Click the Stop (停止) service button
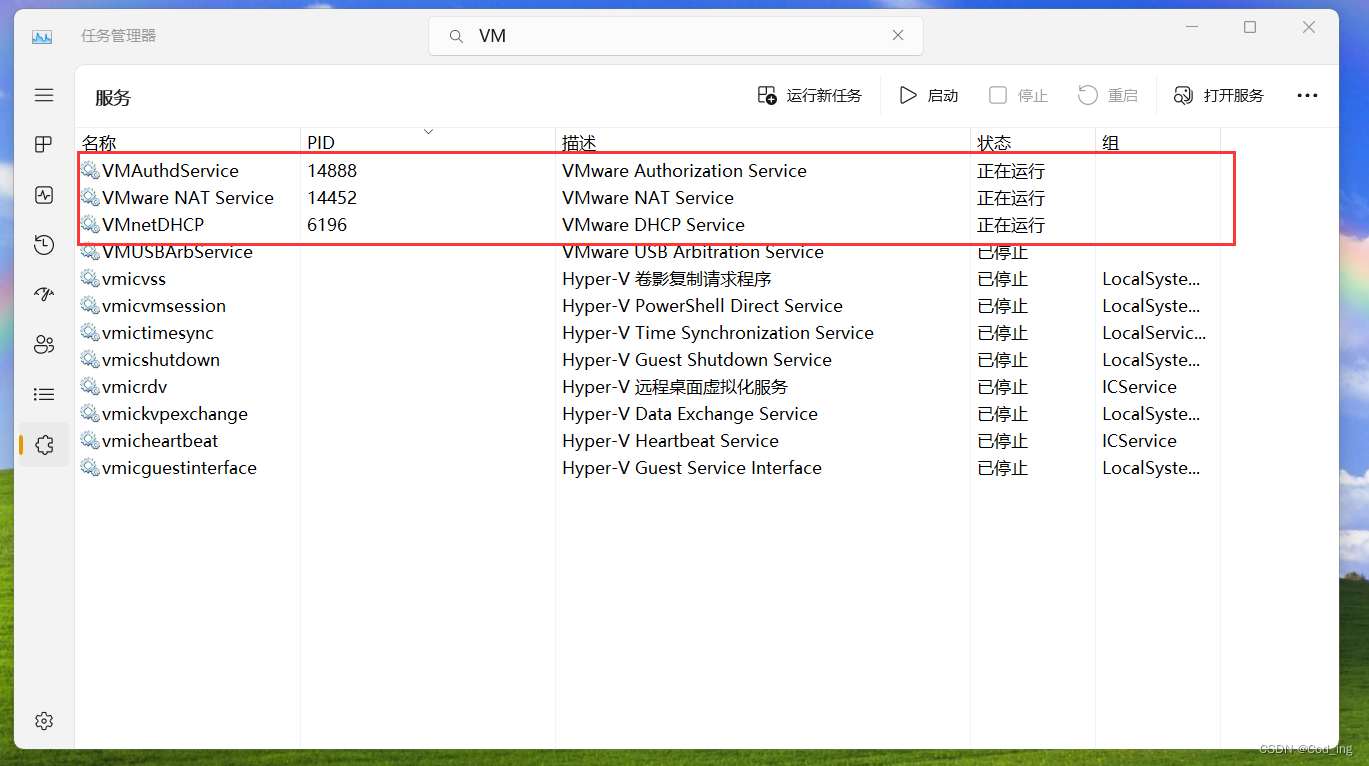The height and width of the screenshot is (766, 1369). click(1018, 95)
